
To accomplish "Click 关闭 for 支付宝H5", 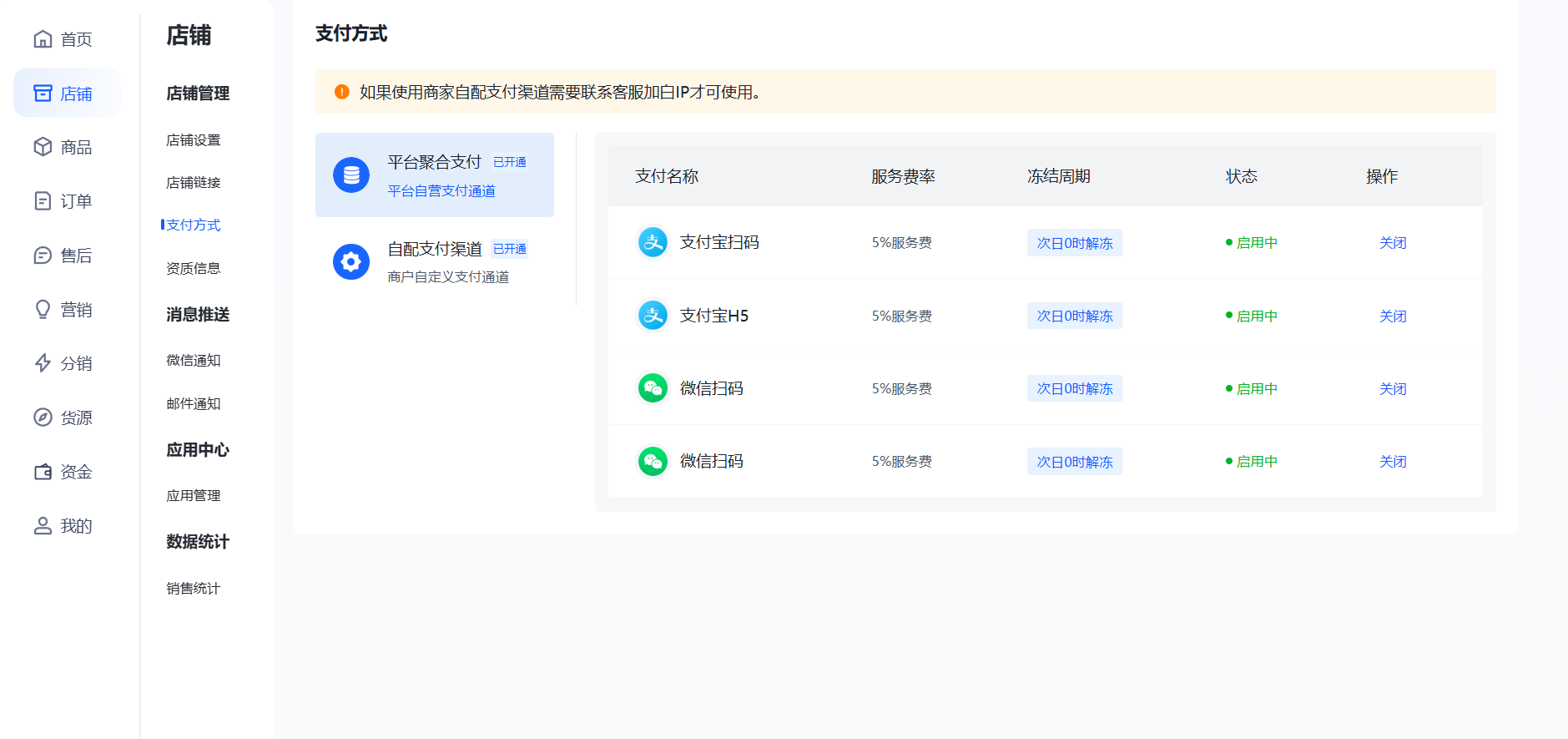I will [x=1393, y=316].
